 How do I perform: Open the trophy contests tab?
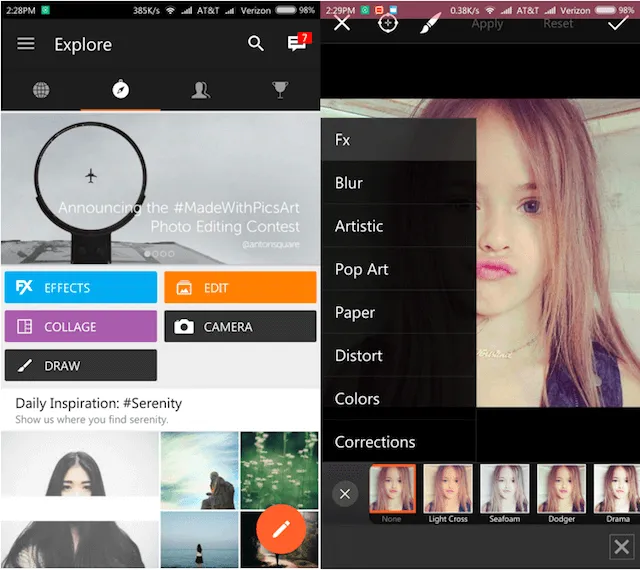coord(280,90)
